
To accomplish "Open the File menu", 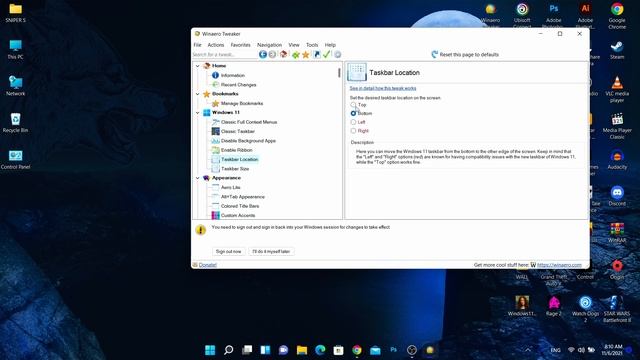I will 198,45.
